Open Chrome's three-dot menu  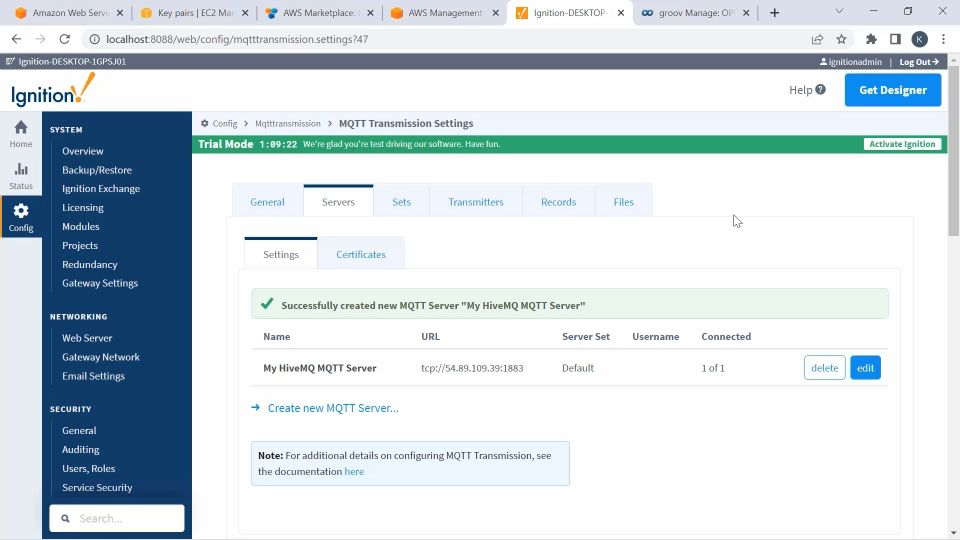(943, 39)
